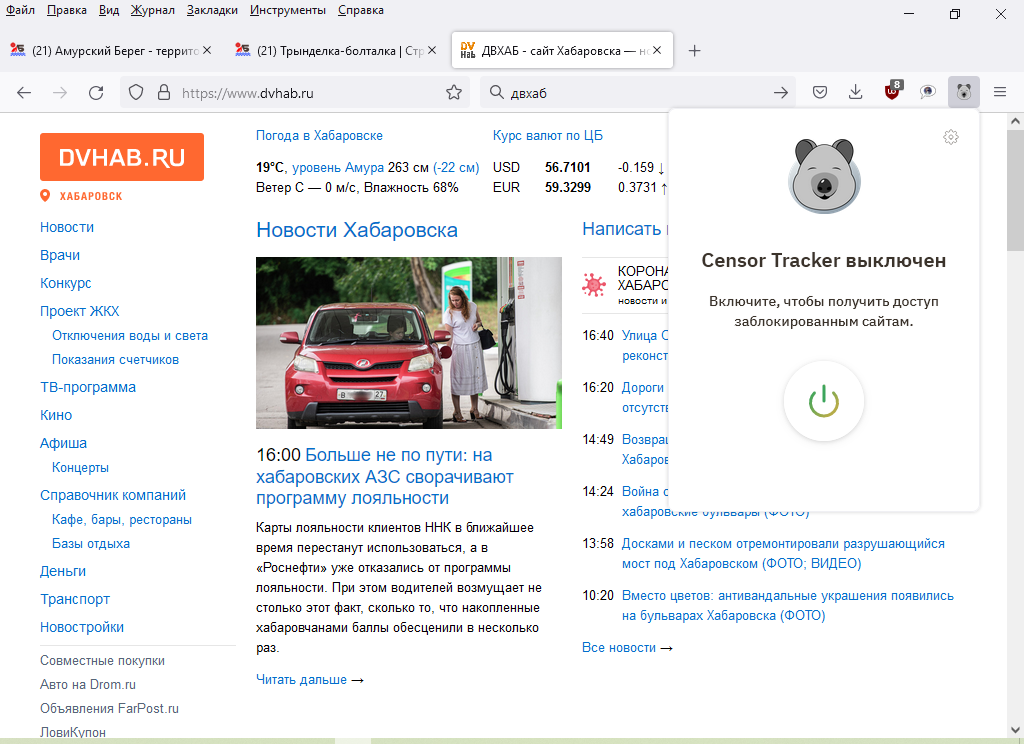1024x744 pixels.
Task: Click the ХАБАРОВСК location pin
Action: [45, 195]
